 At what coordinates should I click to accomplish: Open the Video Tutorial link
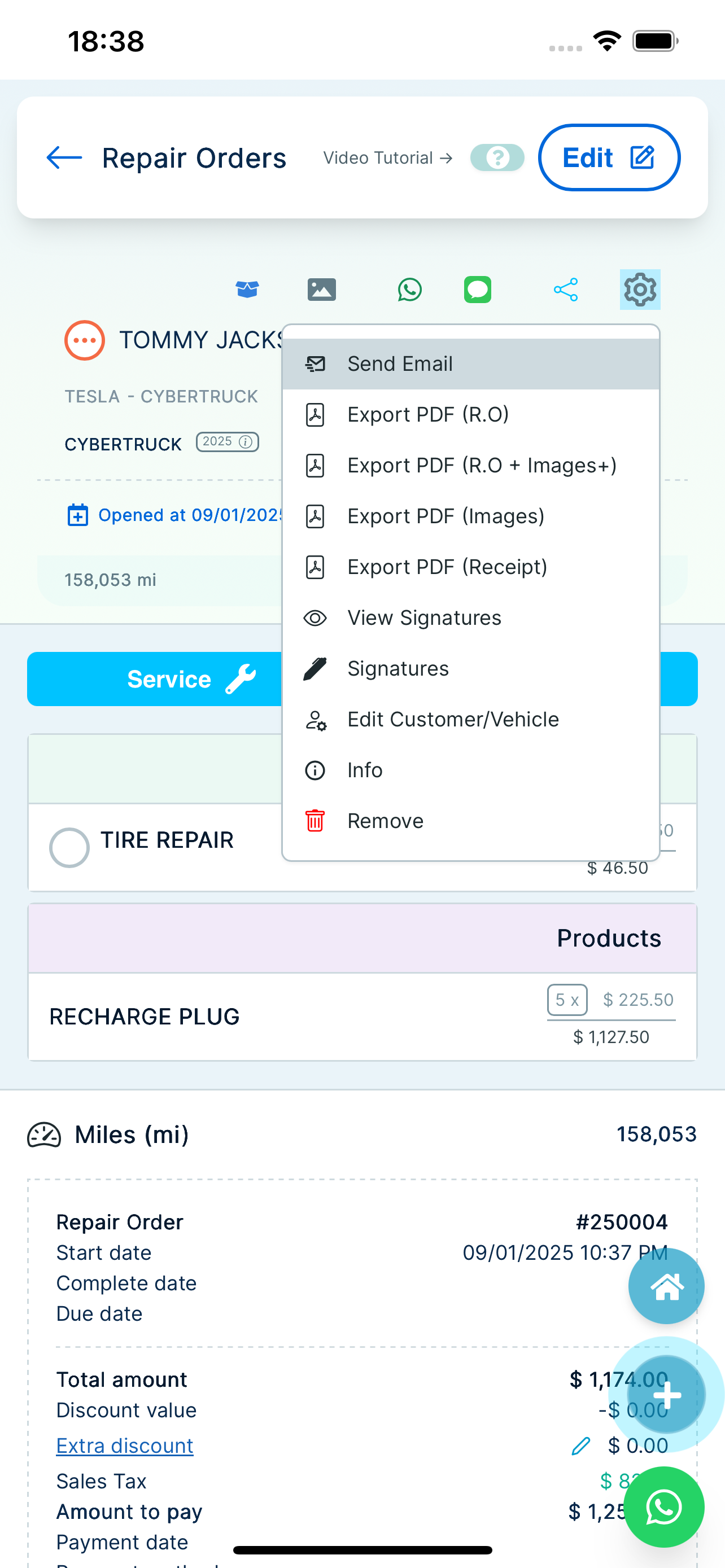[388, 158]
